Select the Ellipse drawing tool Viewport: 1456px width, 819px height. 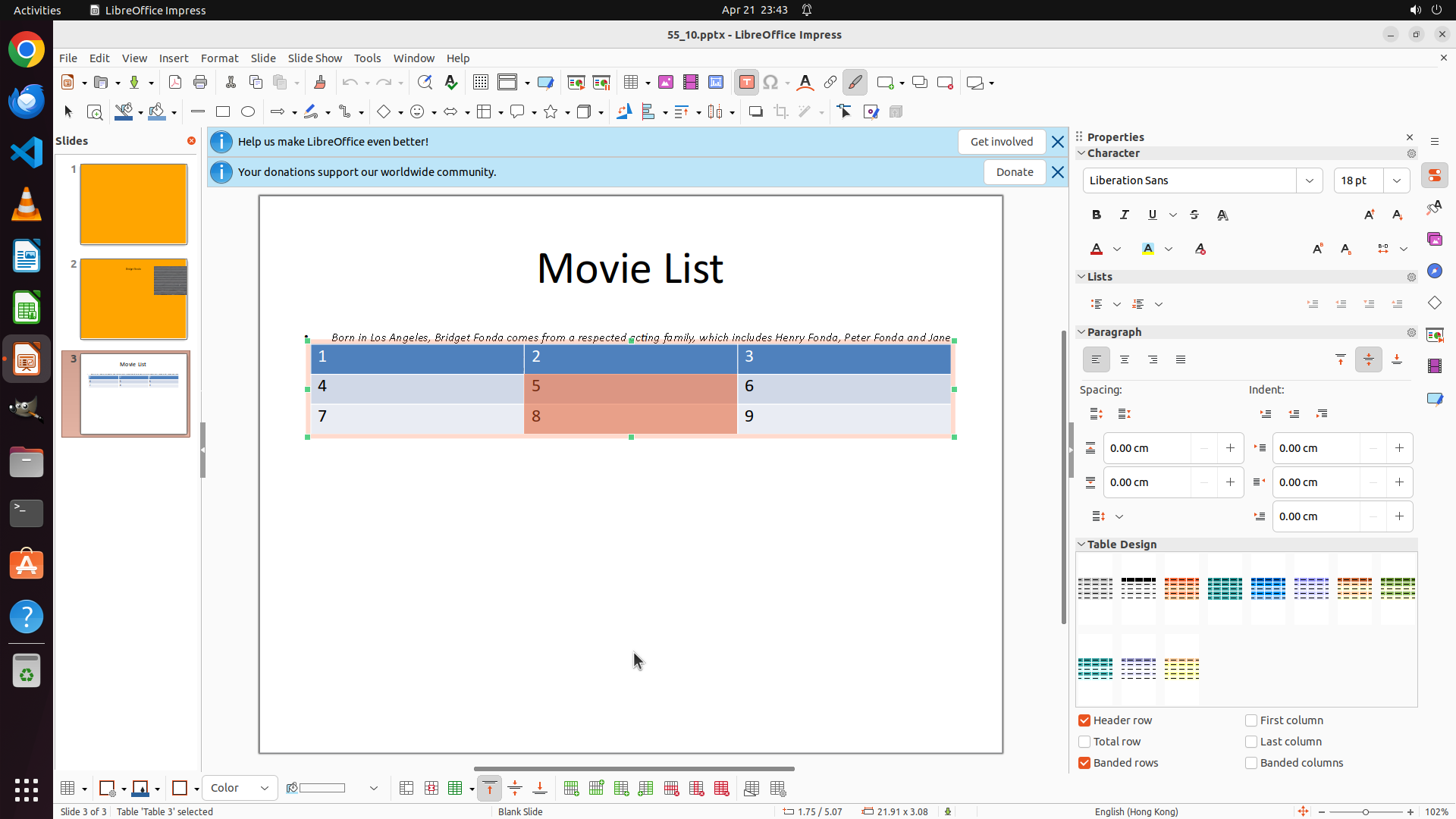click(x=248, y=112)
